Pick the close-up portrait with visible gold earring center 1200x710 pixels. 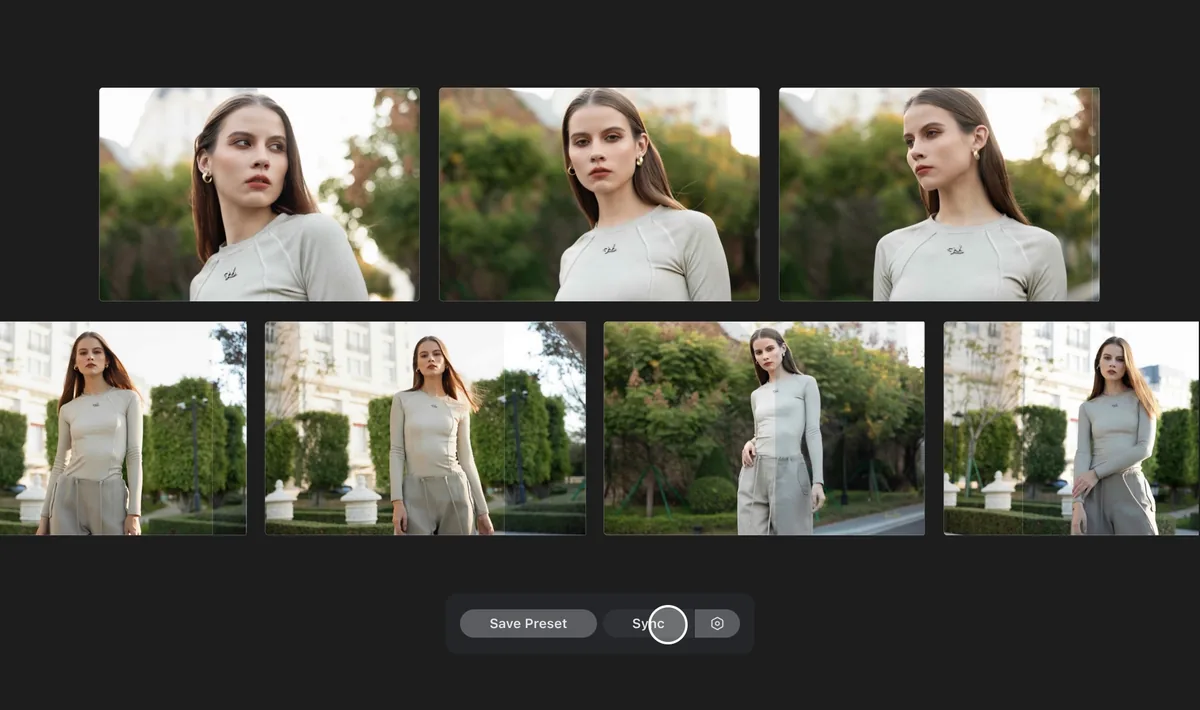(x=599, y=194)
